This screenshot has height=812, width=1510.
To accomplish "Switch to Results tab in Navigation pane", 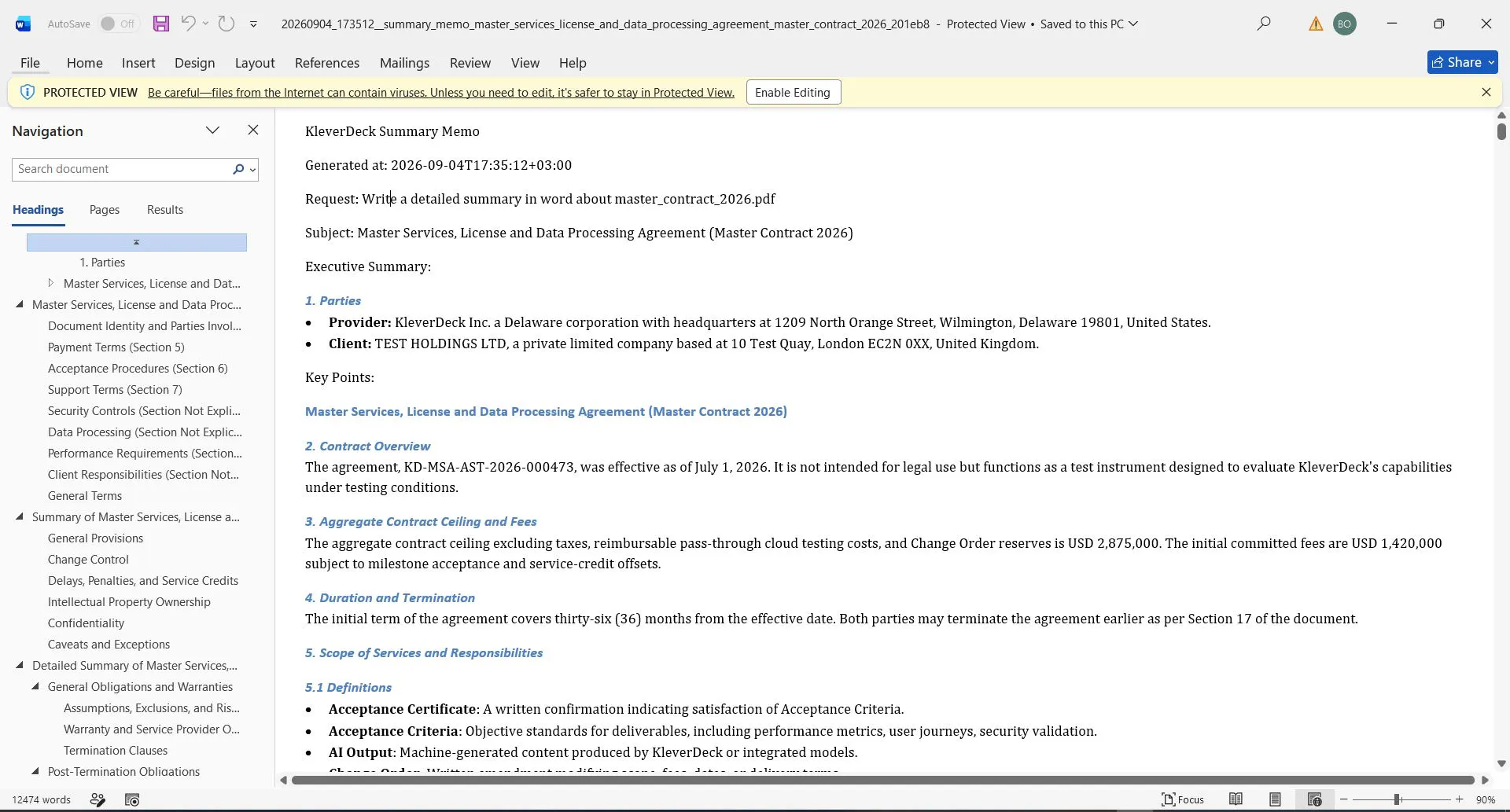I will (165, 210).
